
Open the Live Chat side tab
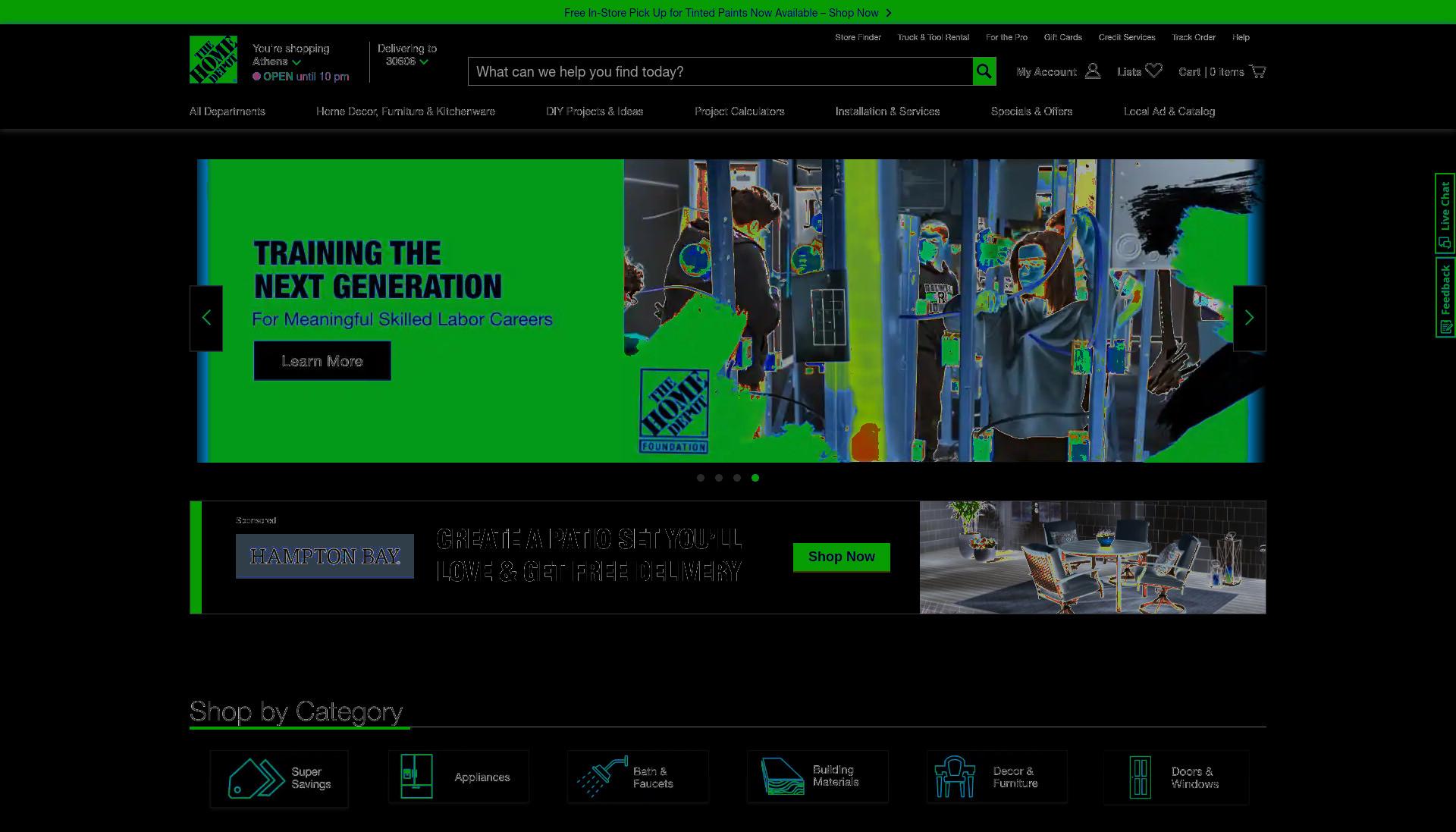(1445, 214)
